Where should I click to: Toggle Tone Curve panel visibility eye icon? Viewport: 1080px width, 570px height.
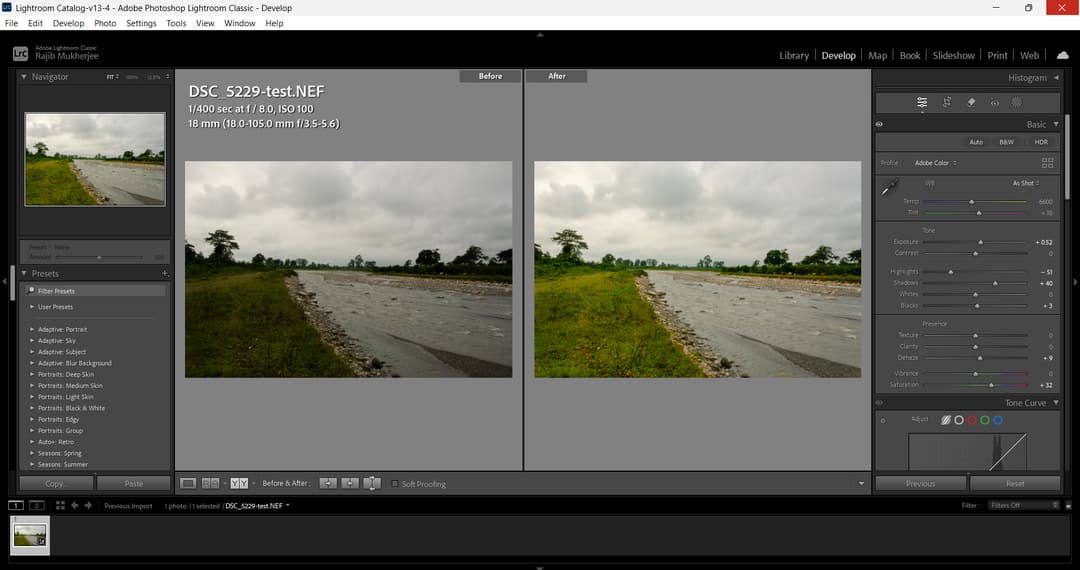(x=880, y=403)
